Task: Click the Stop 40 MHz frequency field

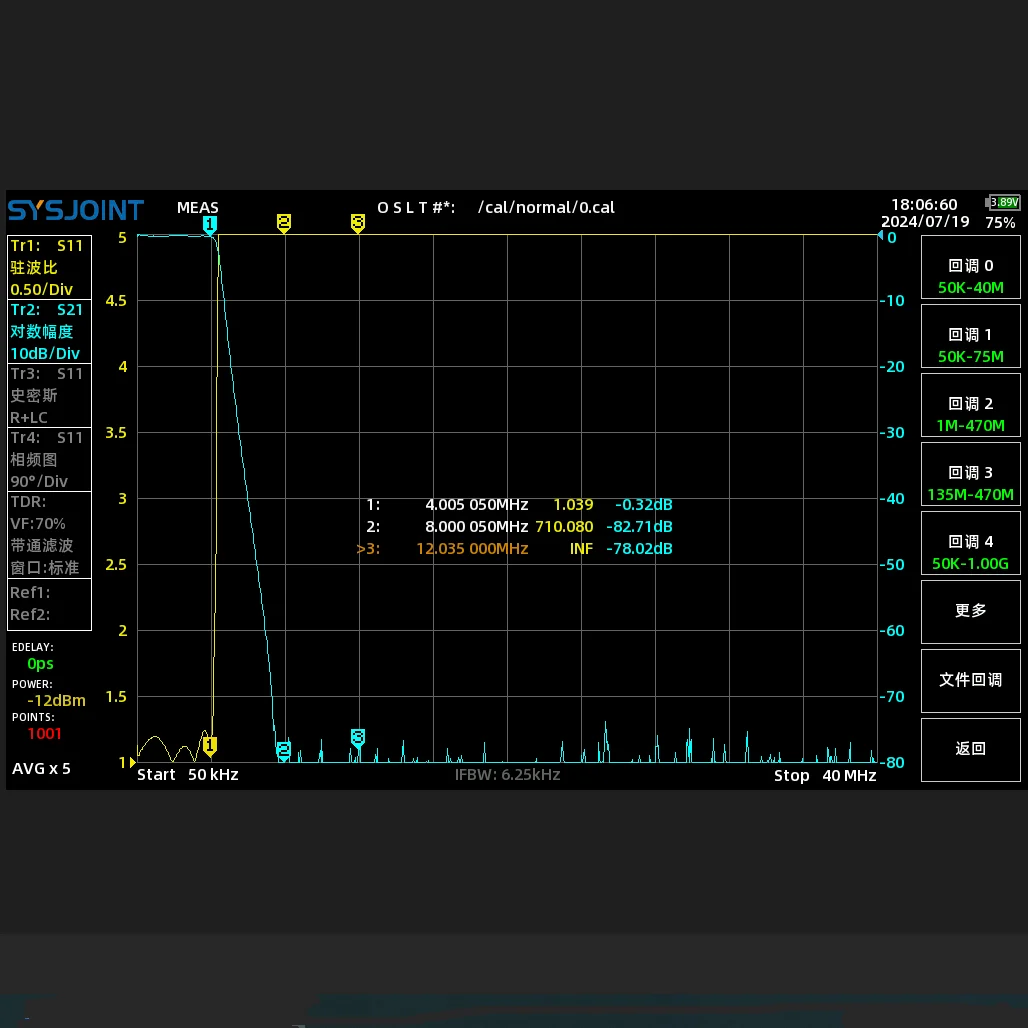Action: point(825,775)
